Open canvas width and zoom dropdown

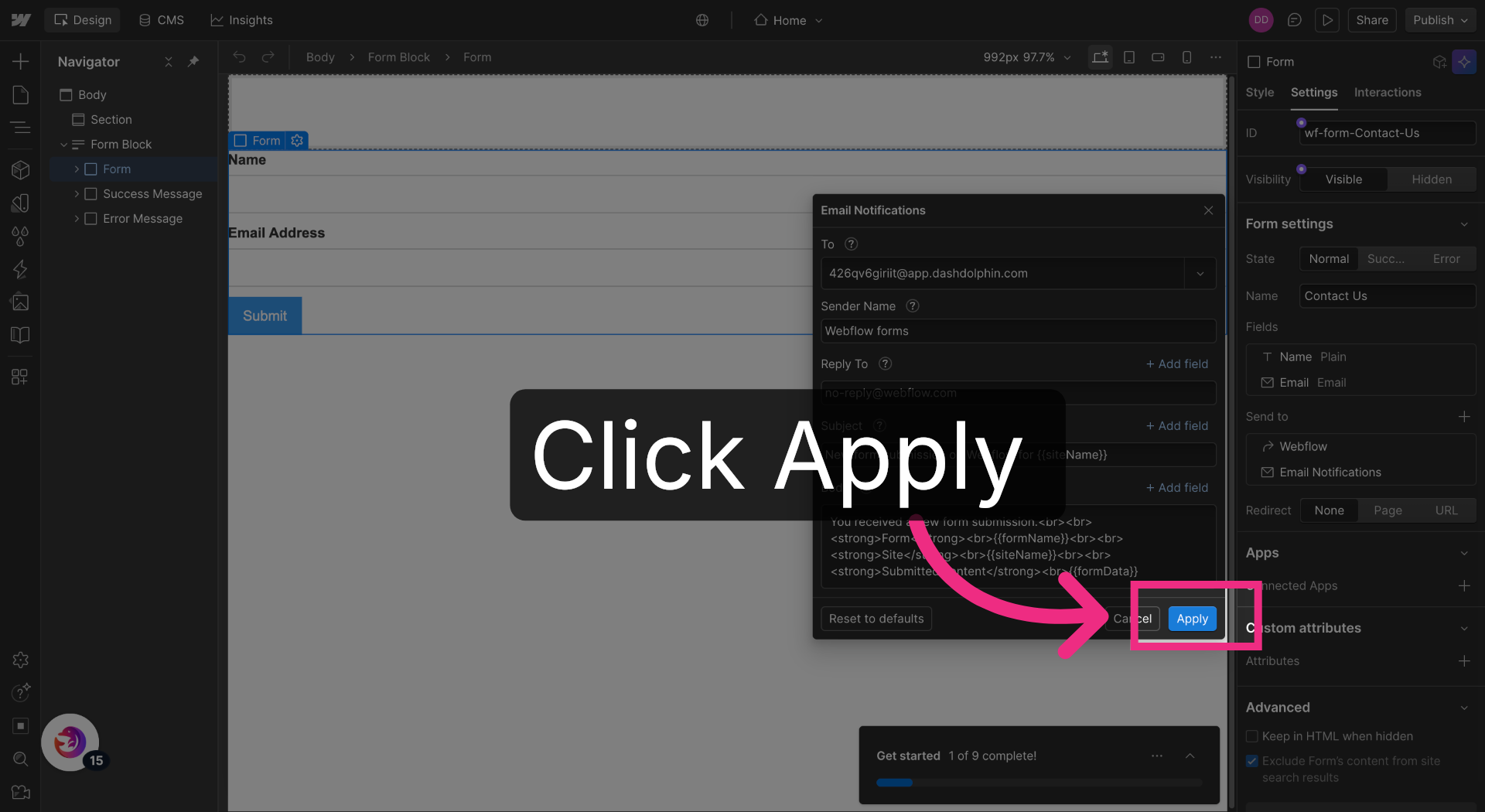1027,57
